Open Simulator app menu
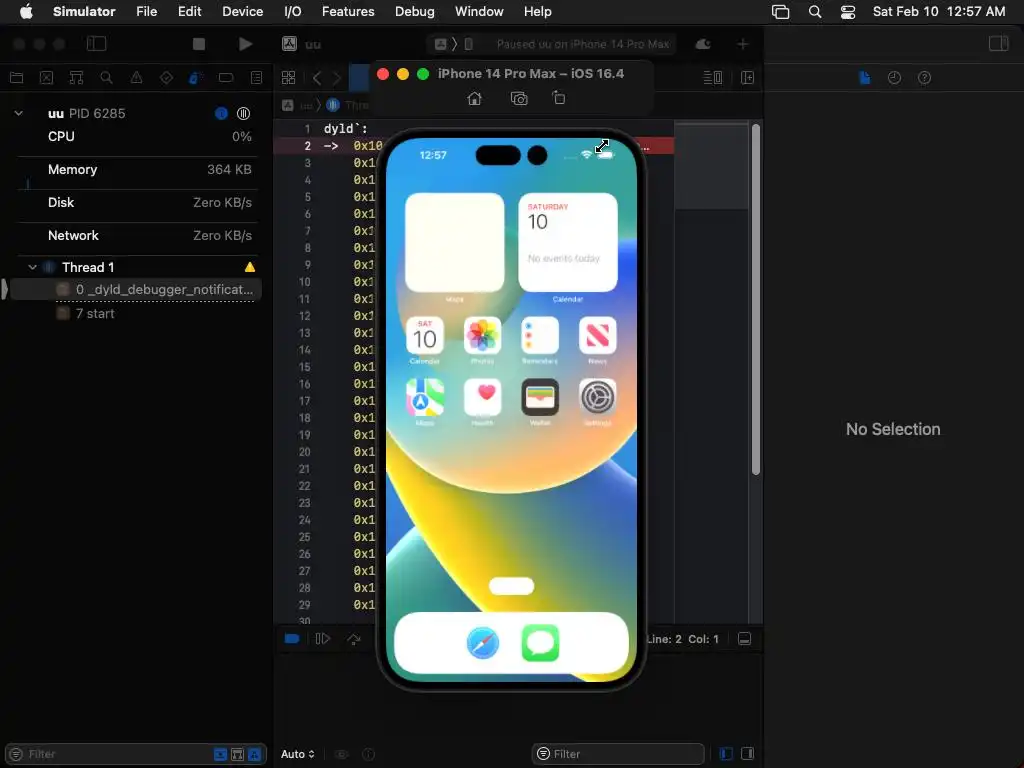 pyautogui.click(x=84, y=11)
